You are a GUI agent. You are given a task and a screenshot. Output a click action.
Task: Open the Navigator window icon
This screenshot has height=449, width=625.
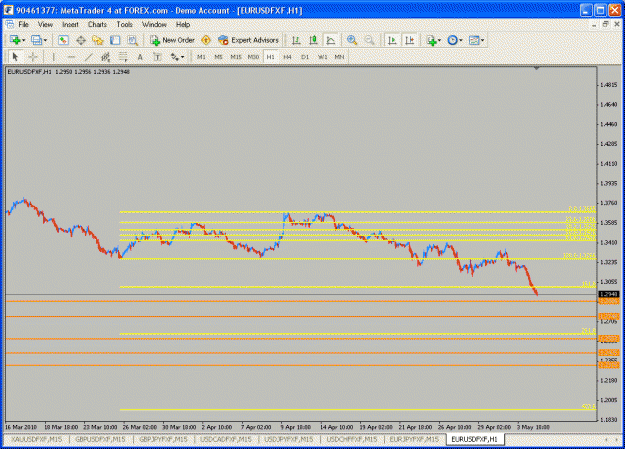(98, 40)
